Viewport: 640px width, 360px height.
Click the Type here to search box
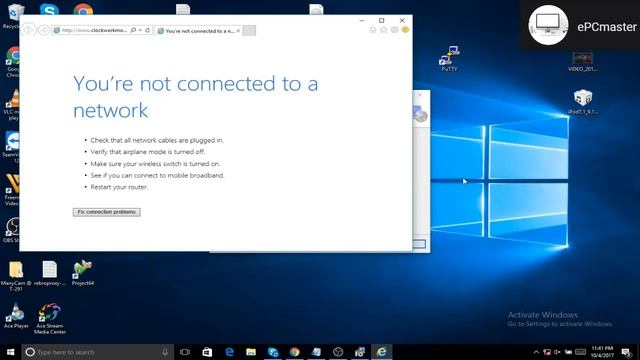[98, 352]
